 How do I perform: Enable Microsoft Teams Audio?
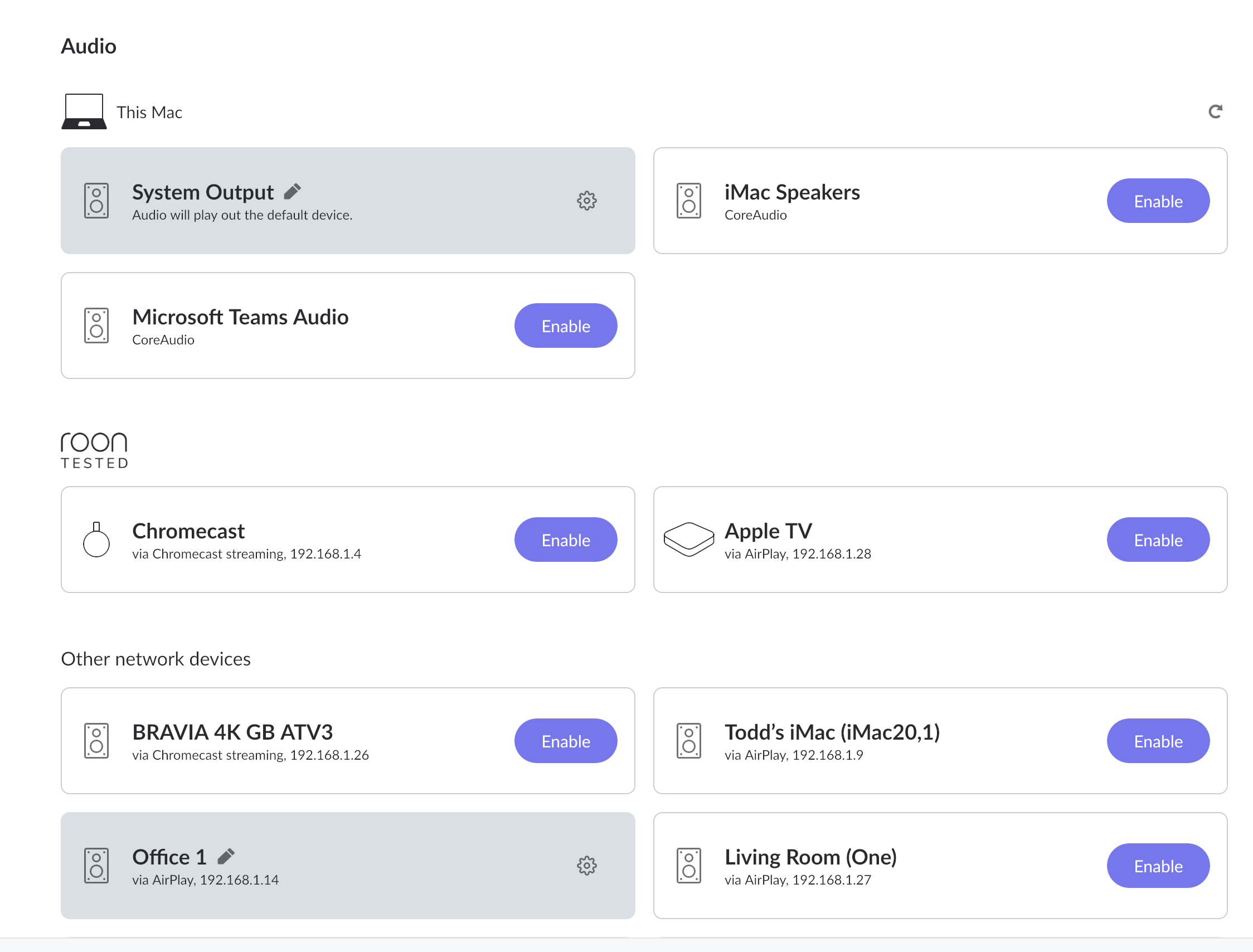(566, 326)
